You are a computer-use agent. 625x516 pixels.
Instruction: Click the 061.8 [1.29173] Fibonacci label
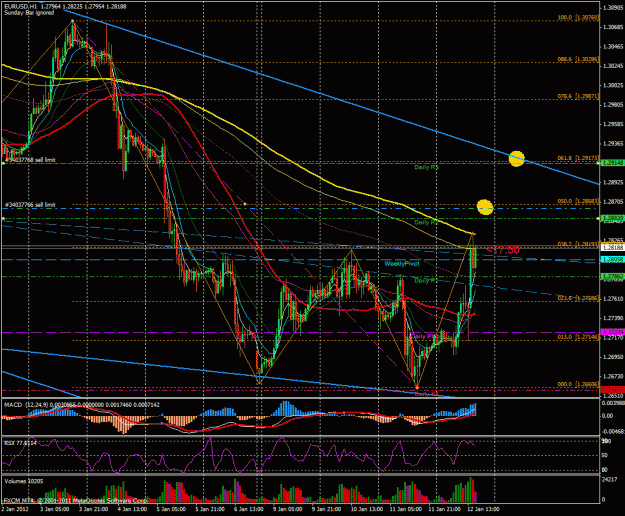pos(578,158)
